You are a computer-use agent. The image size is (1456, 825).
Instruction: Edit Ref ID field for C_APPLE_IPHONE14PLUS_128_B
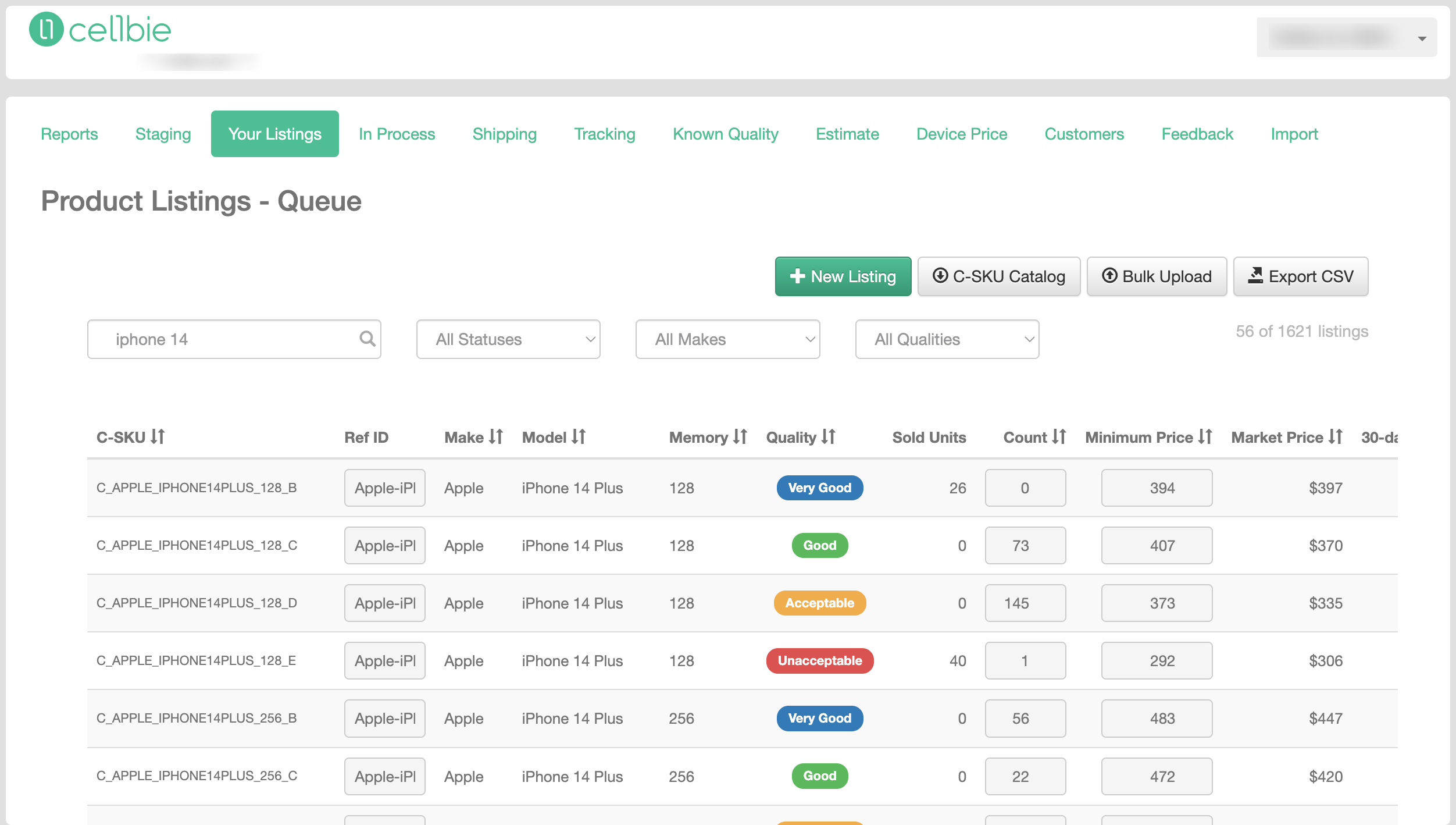pyautogui.click(x=385, y=488)
